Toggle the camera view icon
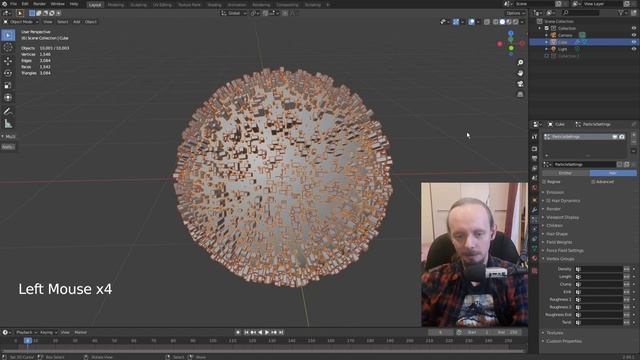Image resolution: width=640 pixels, height=360 pixels. (x=520, y=84)
